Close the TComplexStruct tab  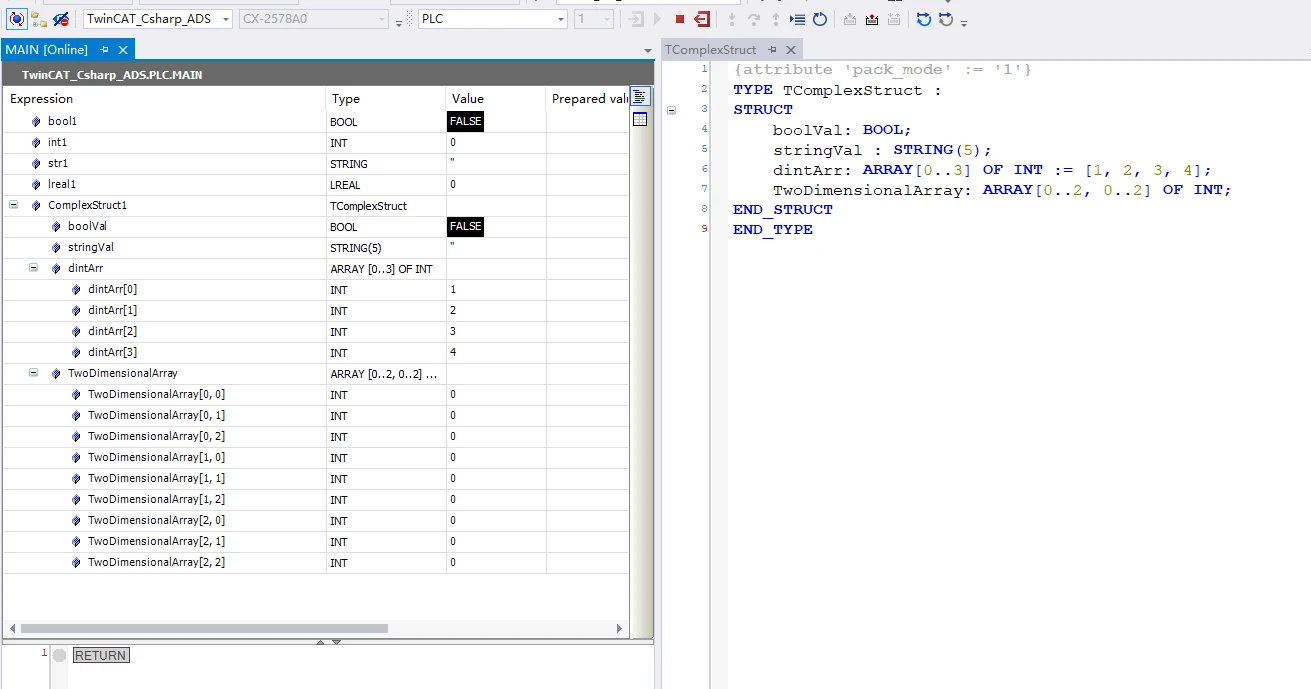click(x=791, y=50)
